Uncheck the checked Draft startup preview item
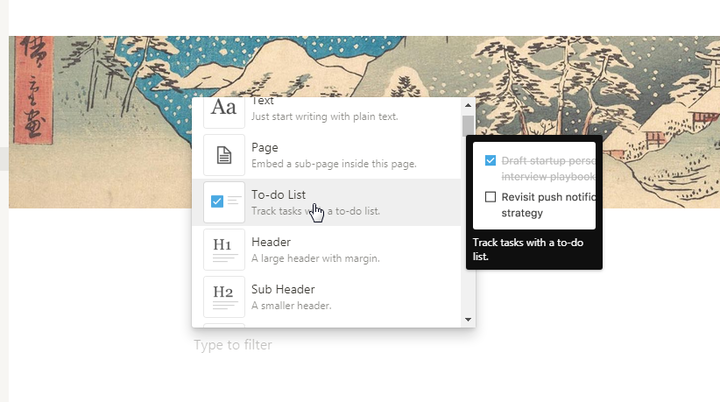 [490, 160]
